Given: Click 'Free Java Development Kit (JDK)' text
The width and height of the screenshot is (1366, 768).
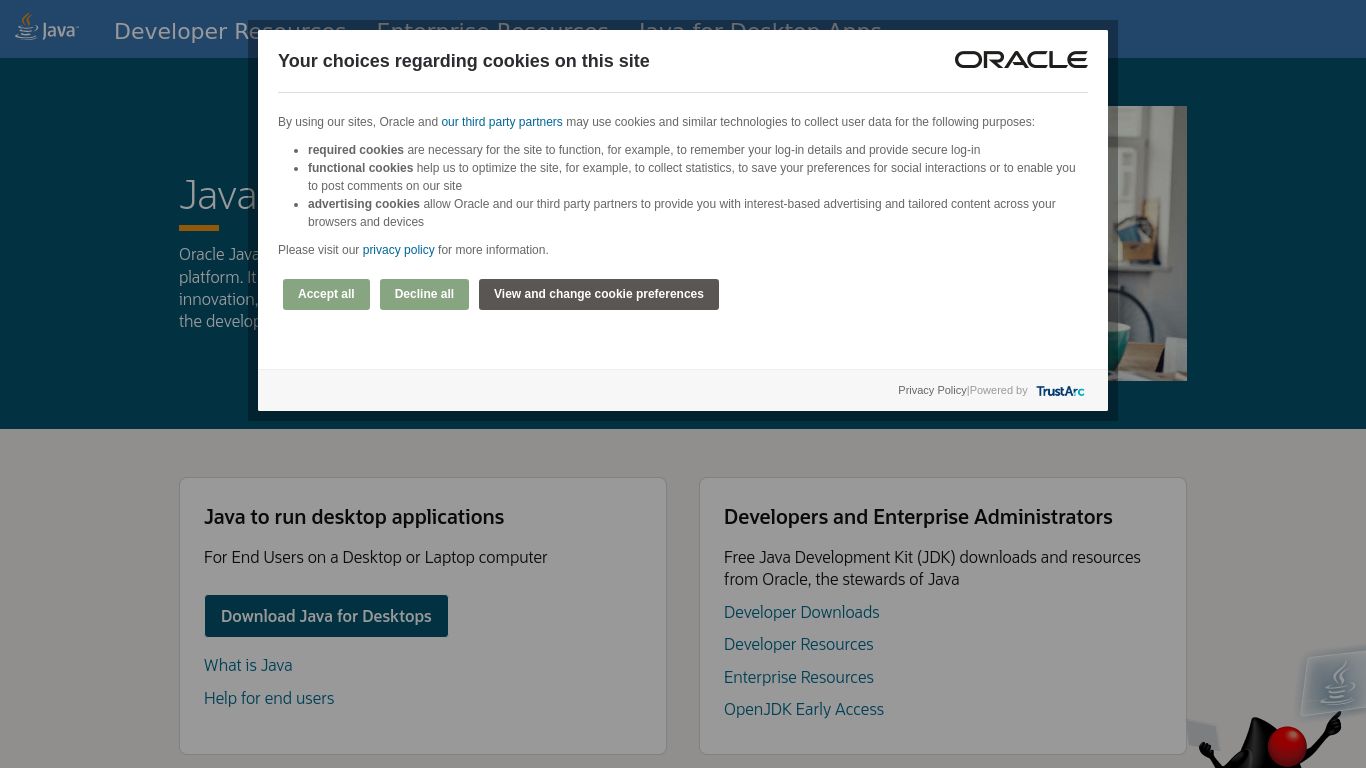Looking at the screenshot, I should pyautogui.click(x=932, y=568).
